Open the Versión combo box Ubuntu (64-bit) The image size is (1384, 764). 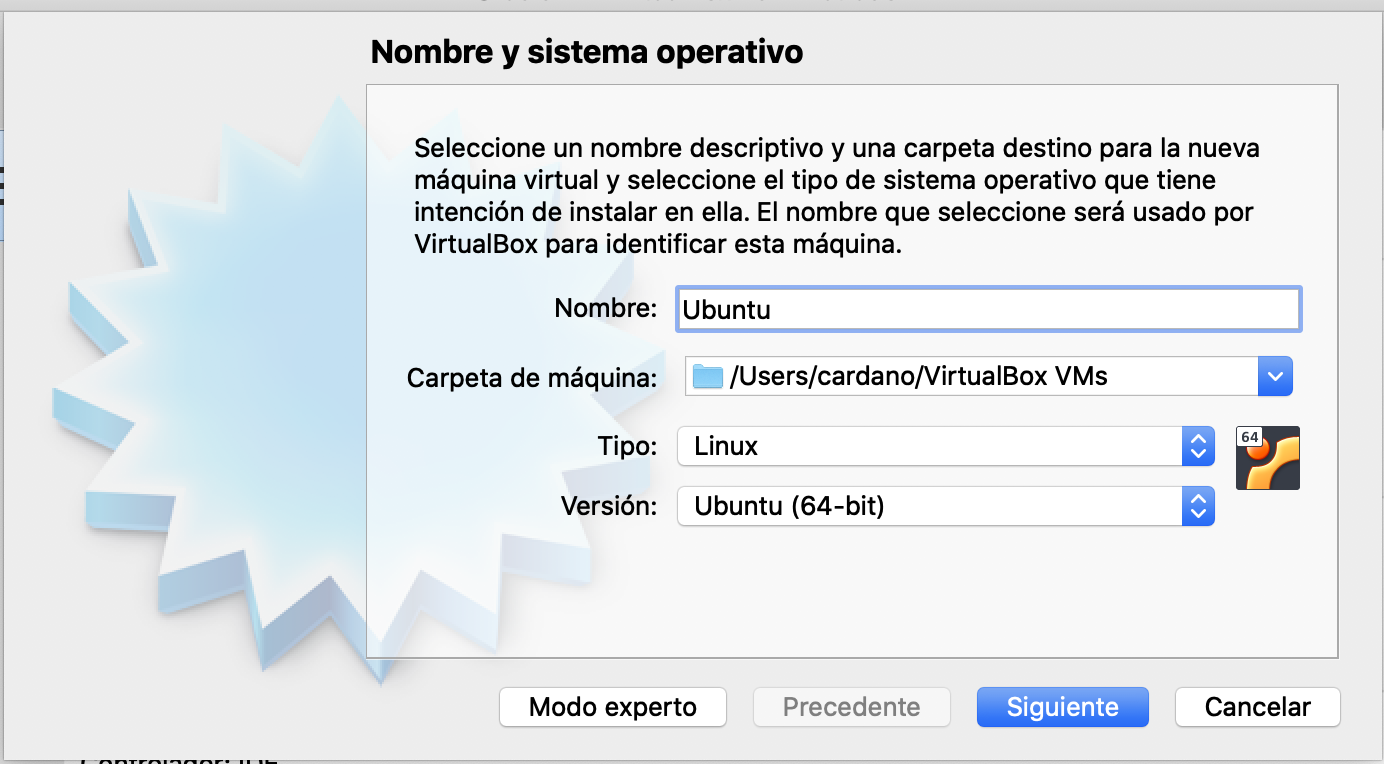tap(946, 506)
